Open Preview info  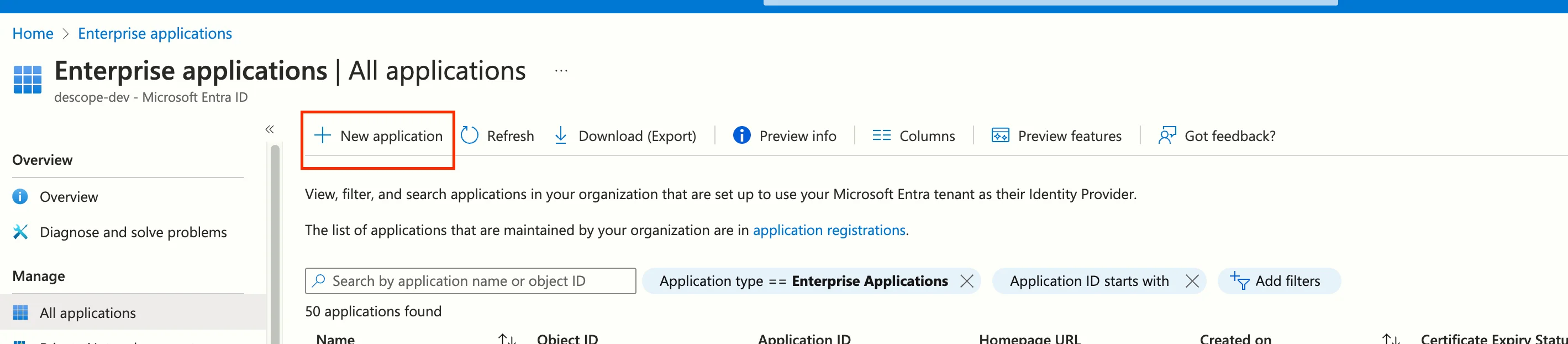785,135
